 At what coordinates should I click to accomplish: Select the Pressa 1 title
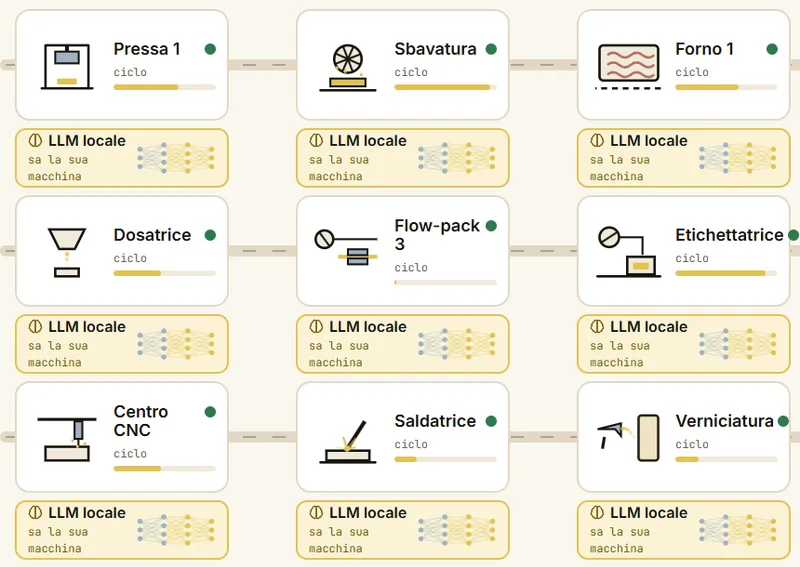(x=147, y=49)
